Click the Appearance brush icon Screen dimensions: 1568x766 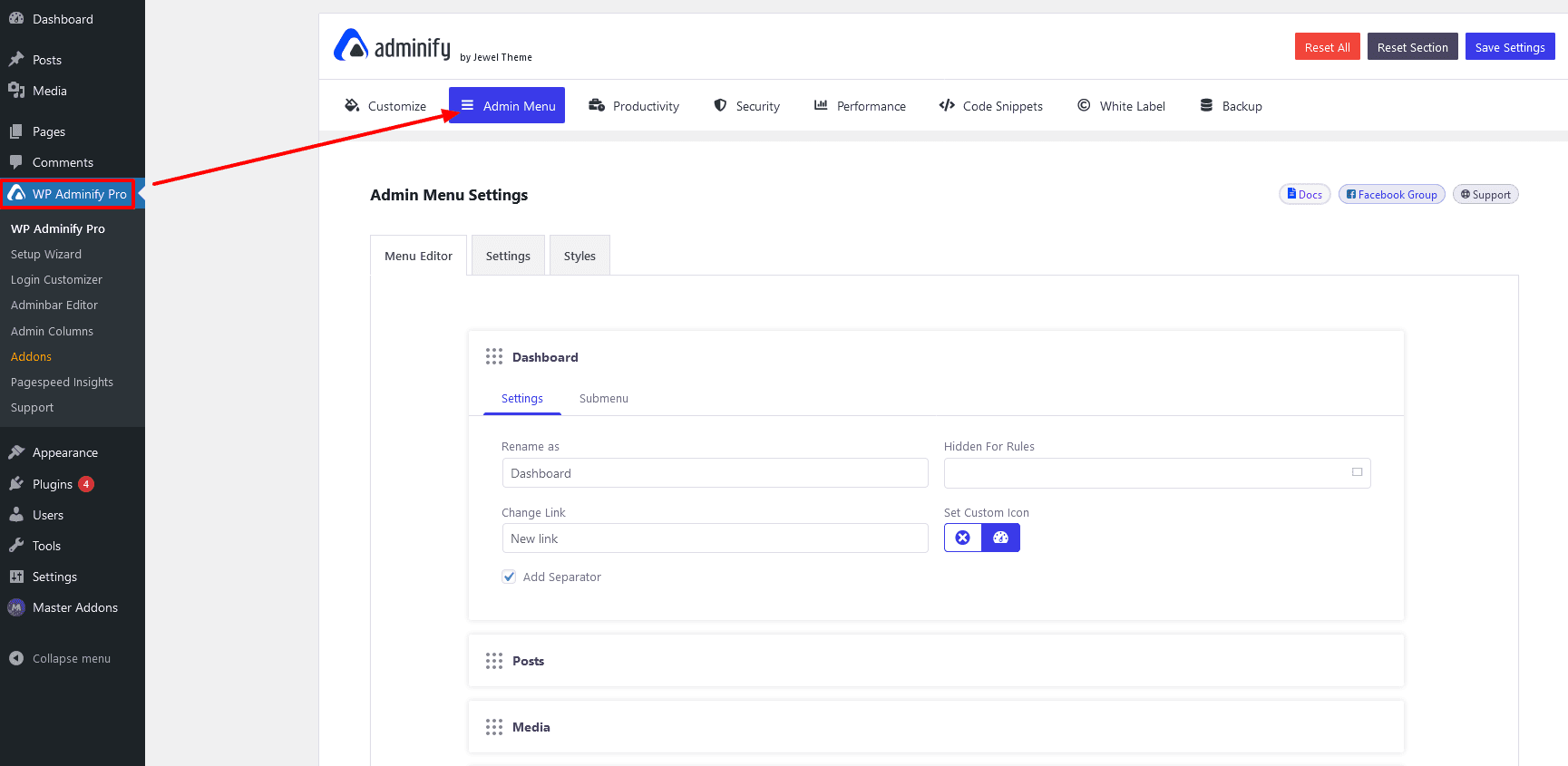[x=16, y=452]
